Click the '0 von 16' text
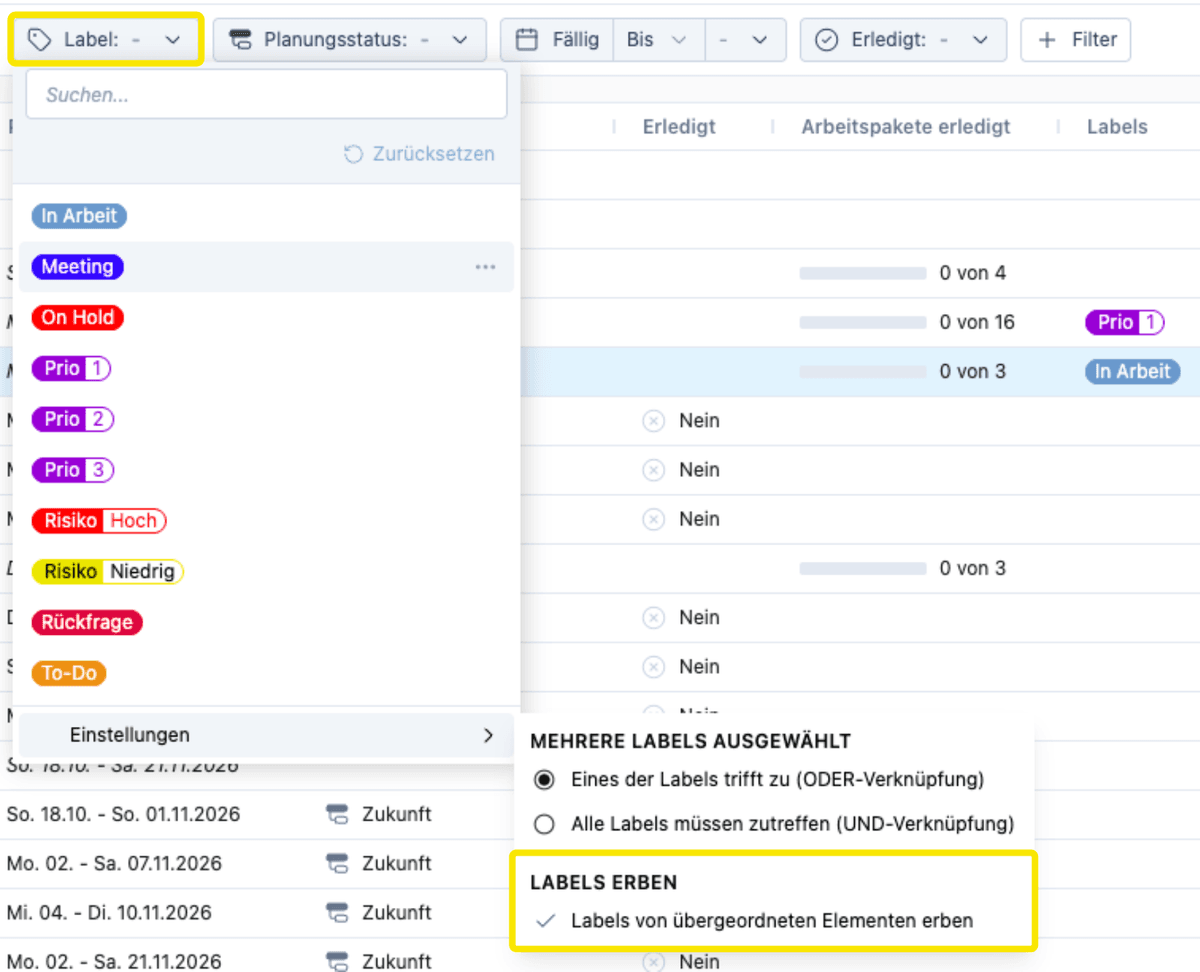1200x972 pixels. coord(977,322)
